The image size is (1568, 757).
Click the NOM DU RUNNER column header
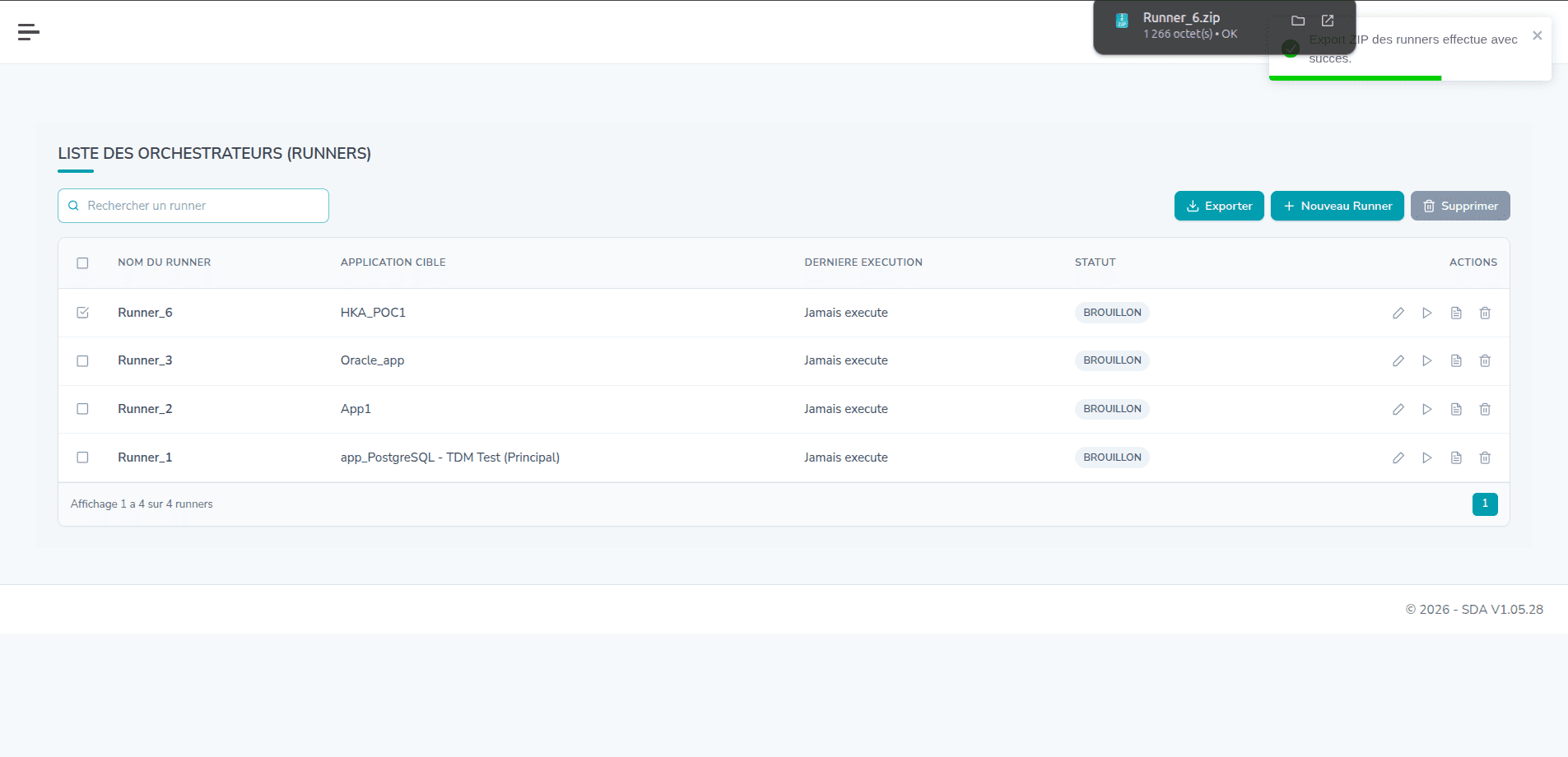(165, 262)
